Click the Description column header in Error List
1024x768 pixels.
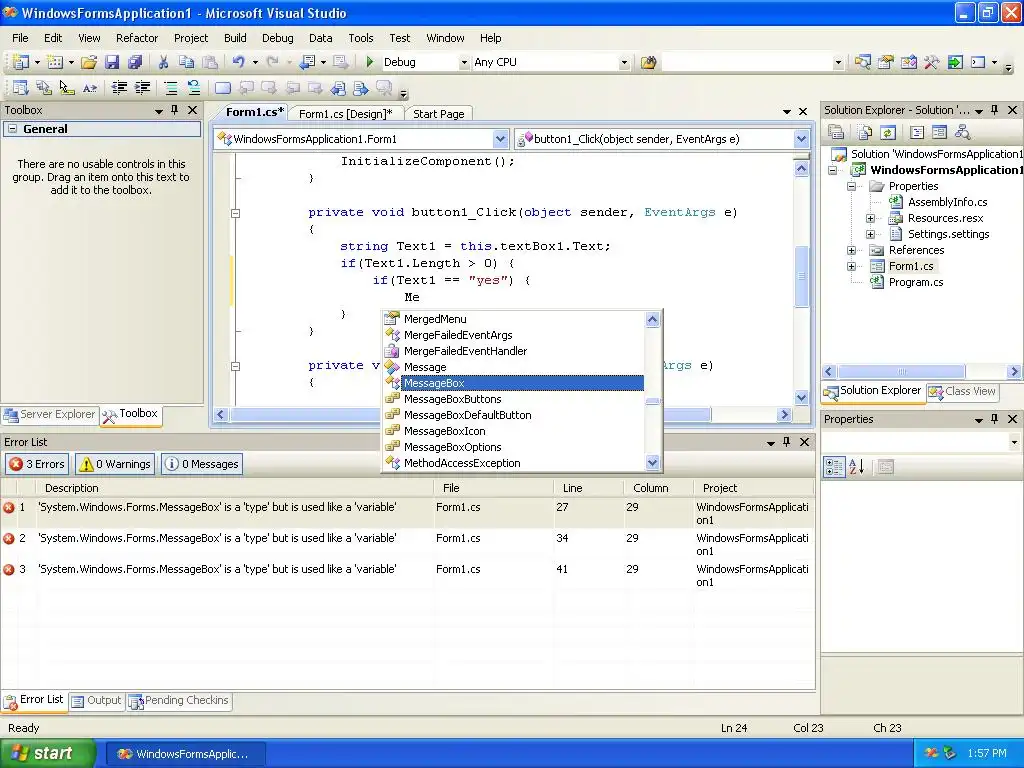click(x=234, y=488)
